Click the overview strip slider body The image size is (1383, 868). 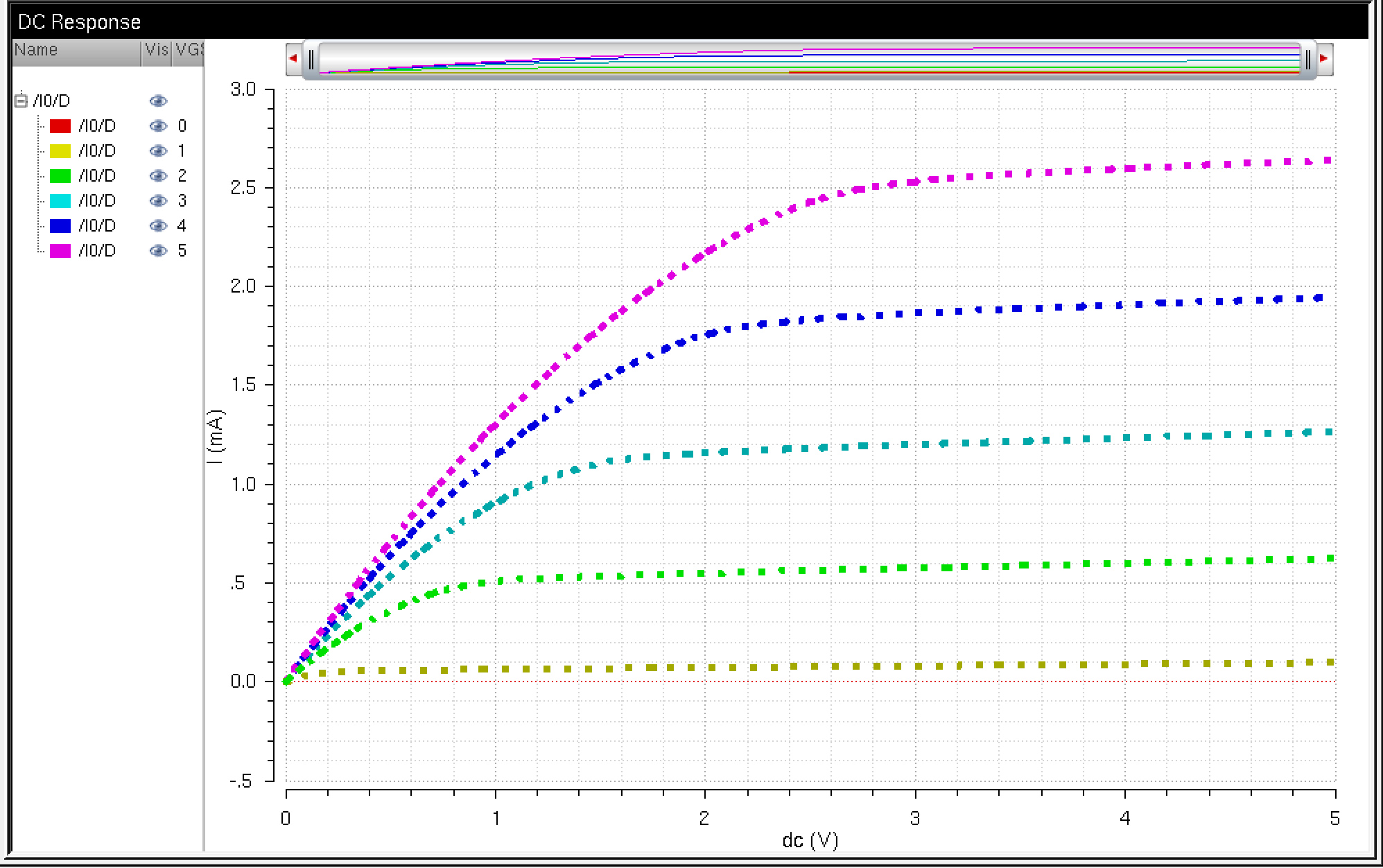click(x=809, y=60)
